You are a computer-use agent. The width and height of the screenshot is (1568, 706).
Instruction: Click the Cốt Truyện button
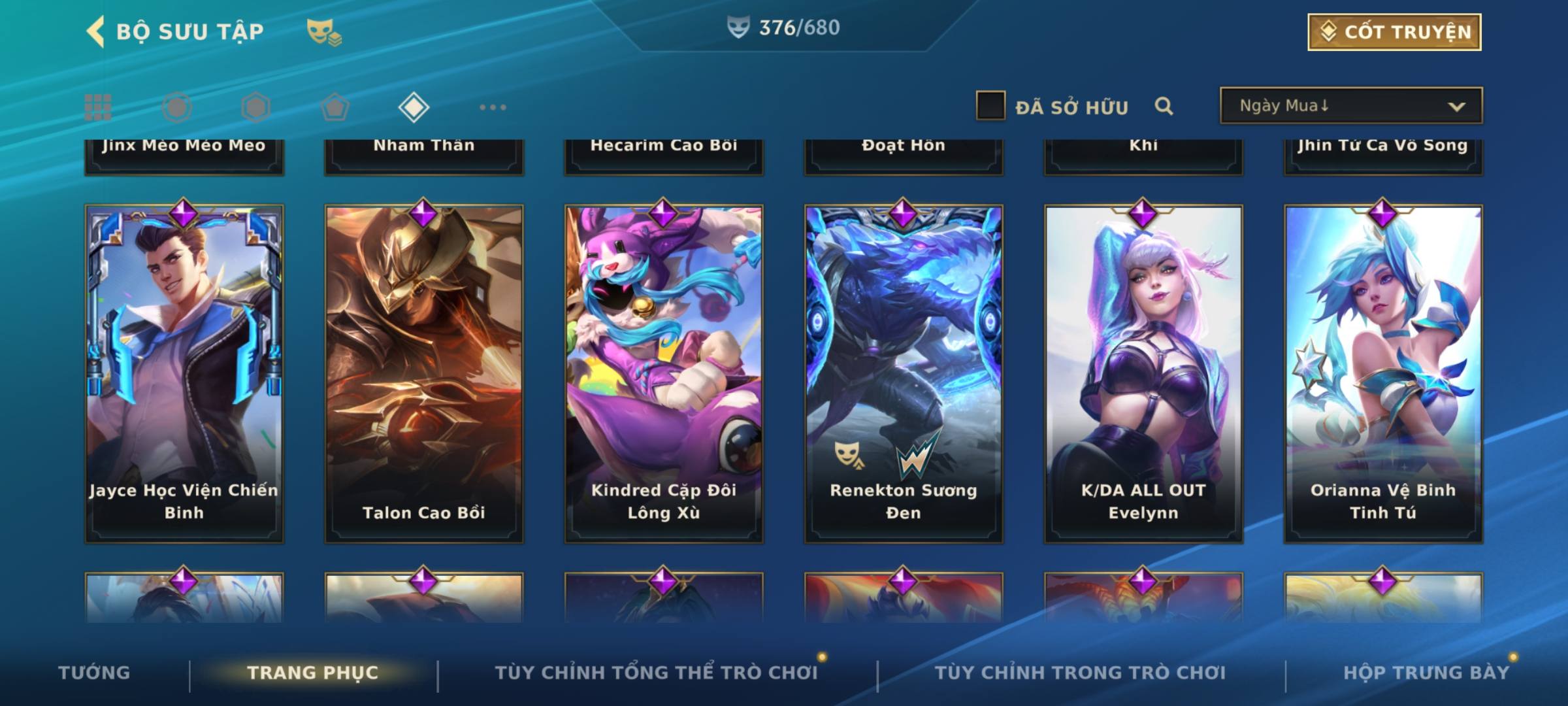(1394, 31)
